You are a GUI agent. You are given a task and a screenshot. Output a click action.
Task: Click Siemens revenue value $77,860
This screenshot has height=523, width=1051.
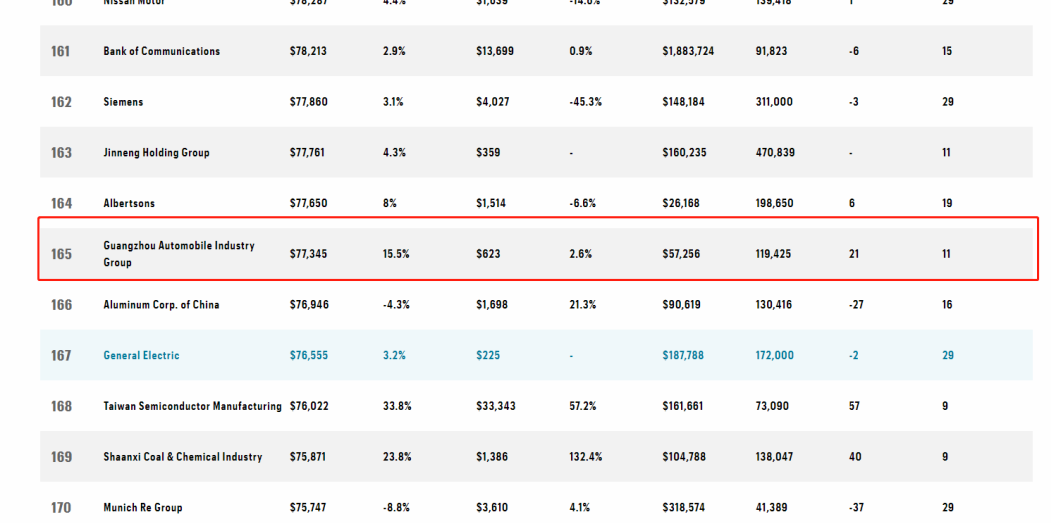point(309,102)
